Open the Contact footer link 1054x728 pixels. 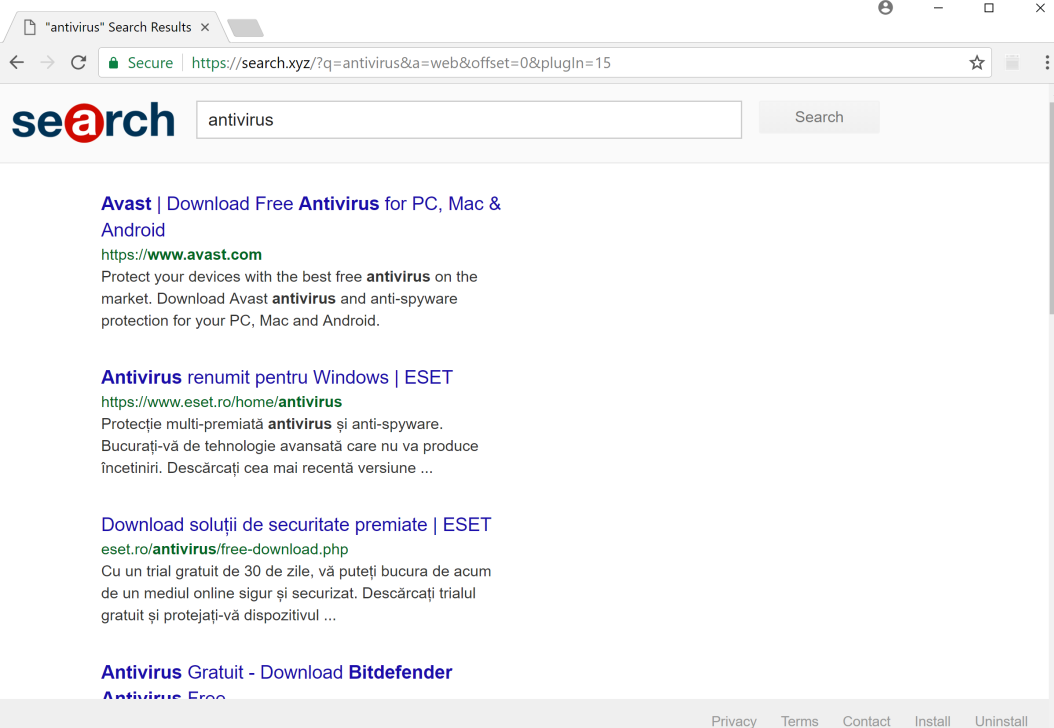866,721
